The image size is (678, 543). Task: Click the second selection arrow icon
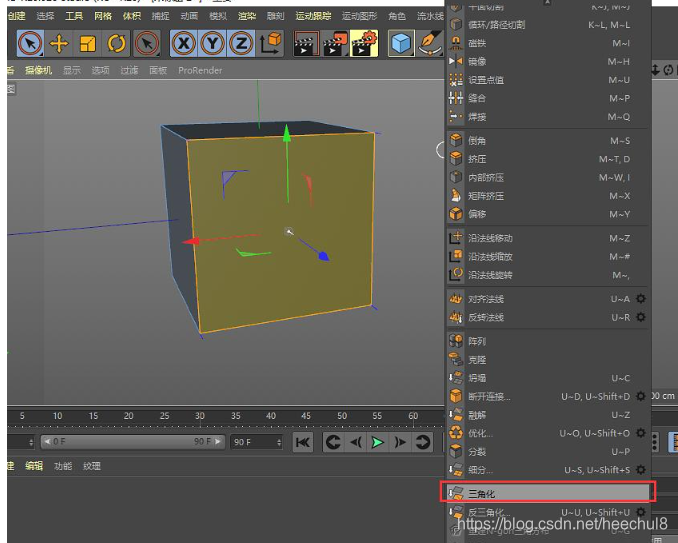(x=147, y=44)
